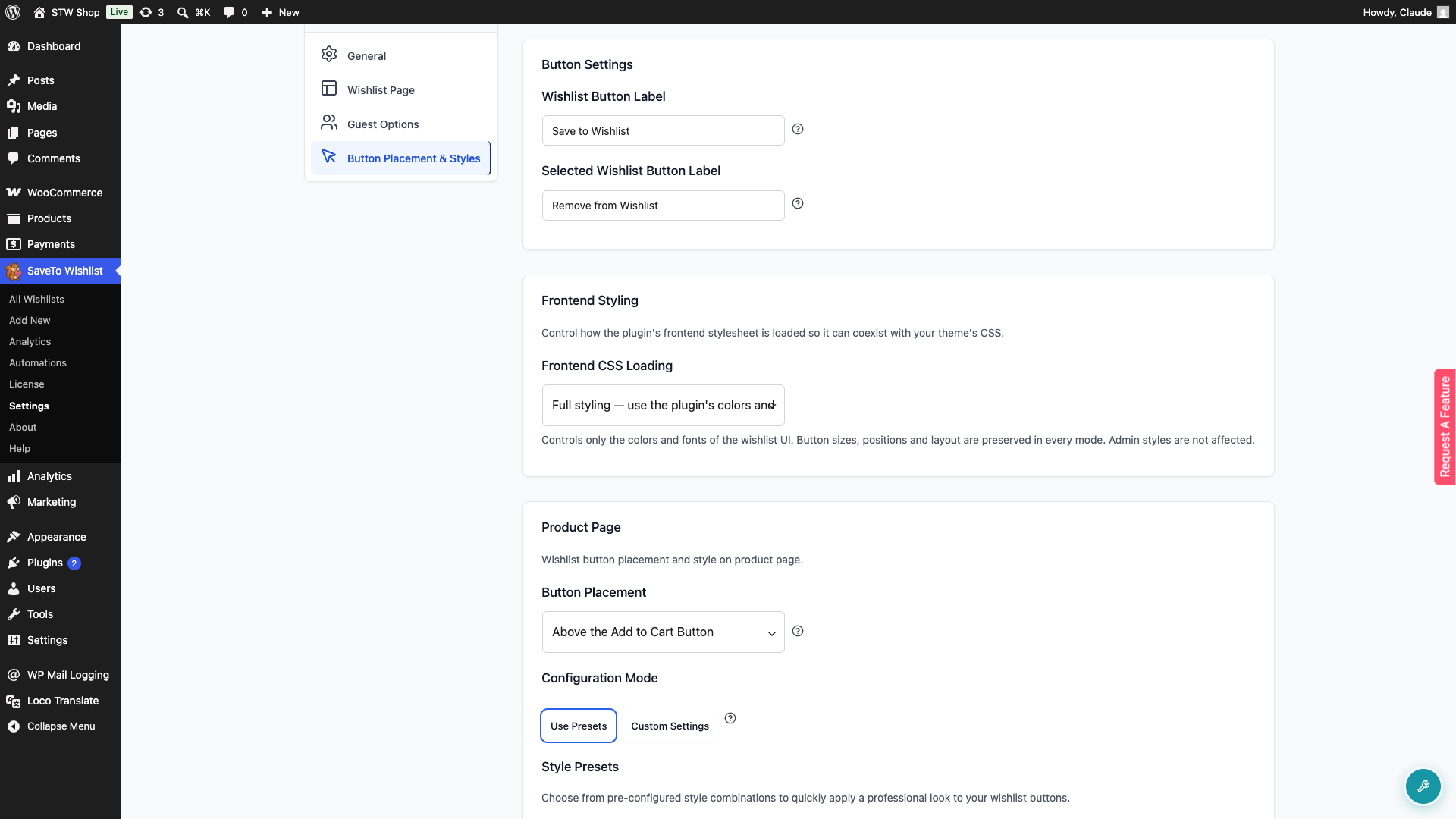Click the Appearance brush icon
The image size is (1456, 819).
pos(14,537)
